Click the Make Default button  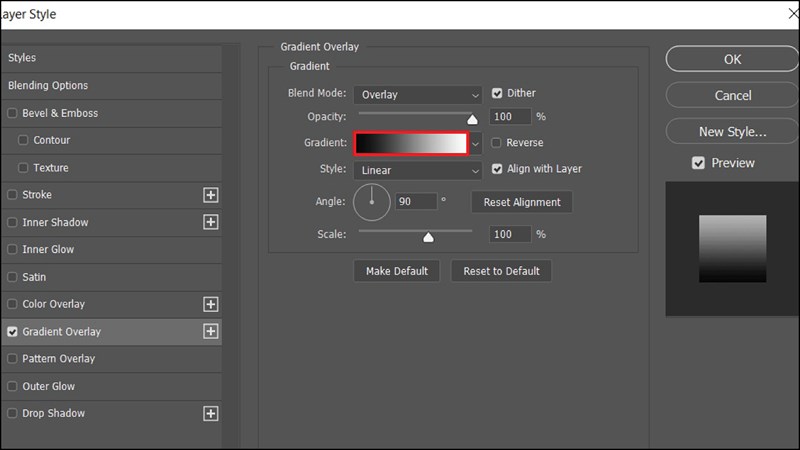coord(396,271)
